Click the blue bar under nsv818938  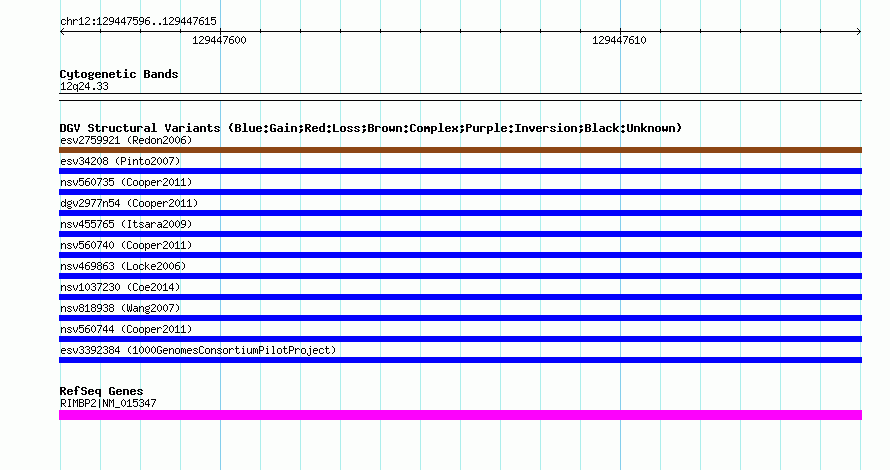460,318
